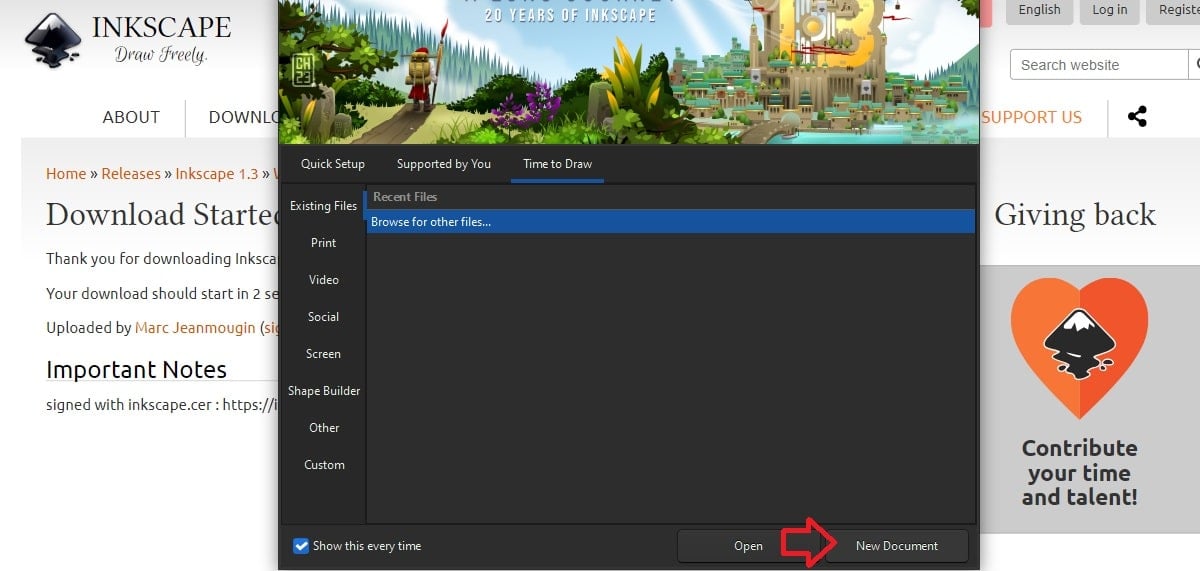The width and height of the screenshot is (1200, 571).
Task: Open the Shape Builder category
Action: pyautogui.click(x=324, y=391)
